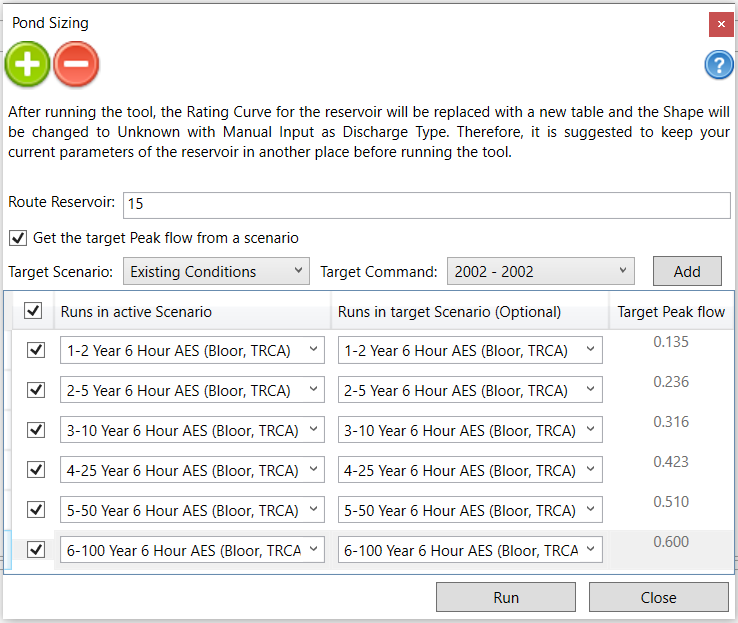Uncheck the 1-2 Year 6 Hour AES row checkbox

36,350
